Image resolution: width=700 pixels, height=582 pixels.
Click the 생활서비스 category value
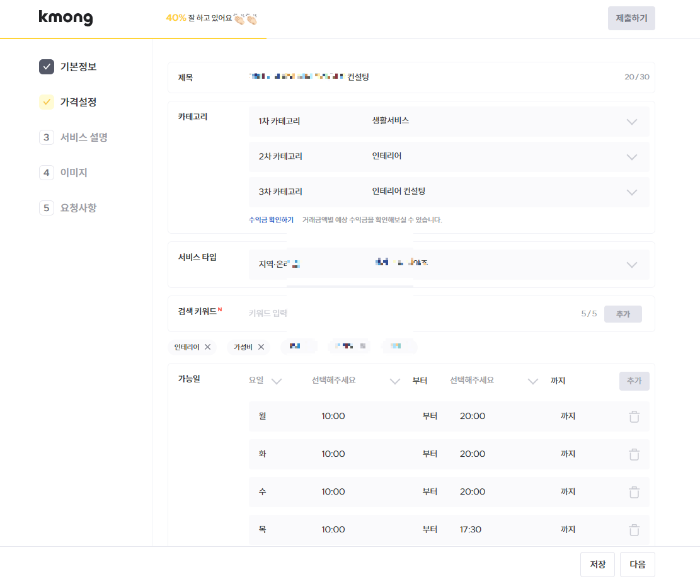point(391,121)
